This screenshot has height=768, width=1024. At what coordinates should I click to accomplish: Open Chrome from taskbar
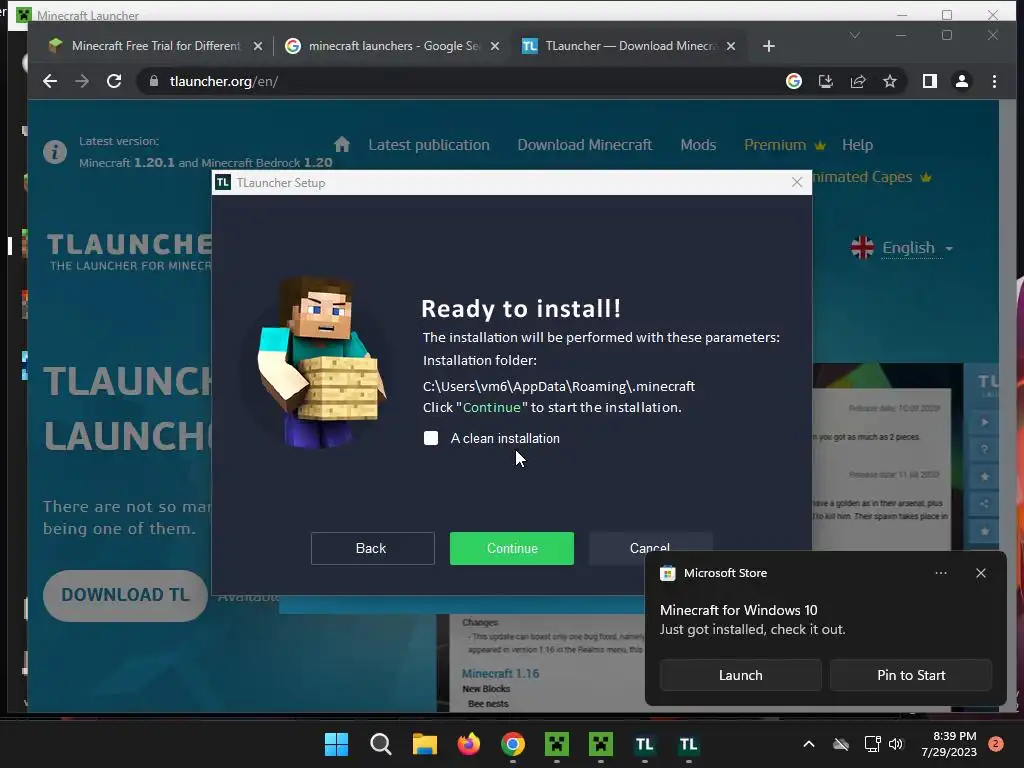[x=513, y=744]
